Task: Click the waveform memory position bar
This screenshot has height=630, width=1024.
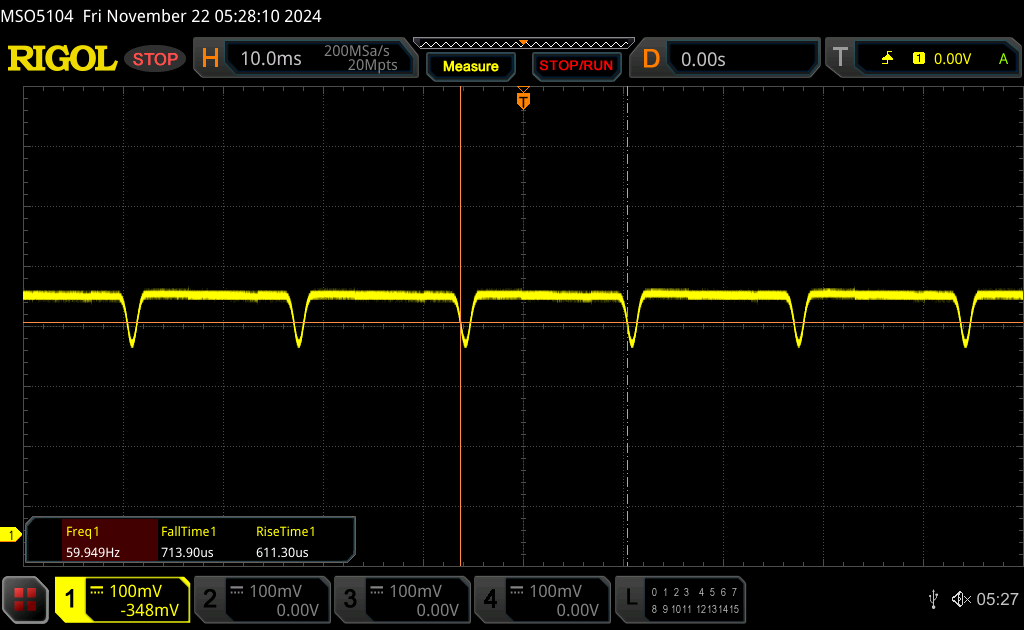Action: click(x=524, y=44)
